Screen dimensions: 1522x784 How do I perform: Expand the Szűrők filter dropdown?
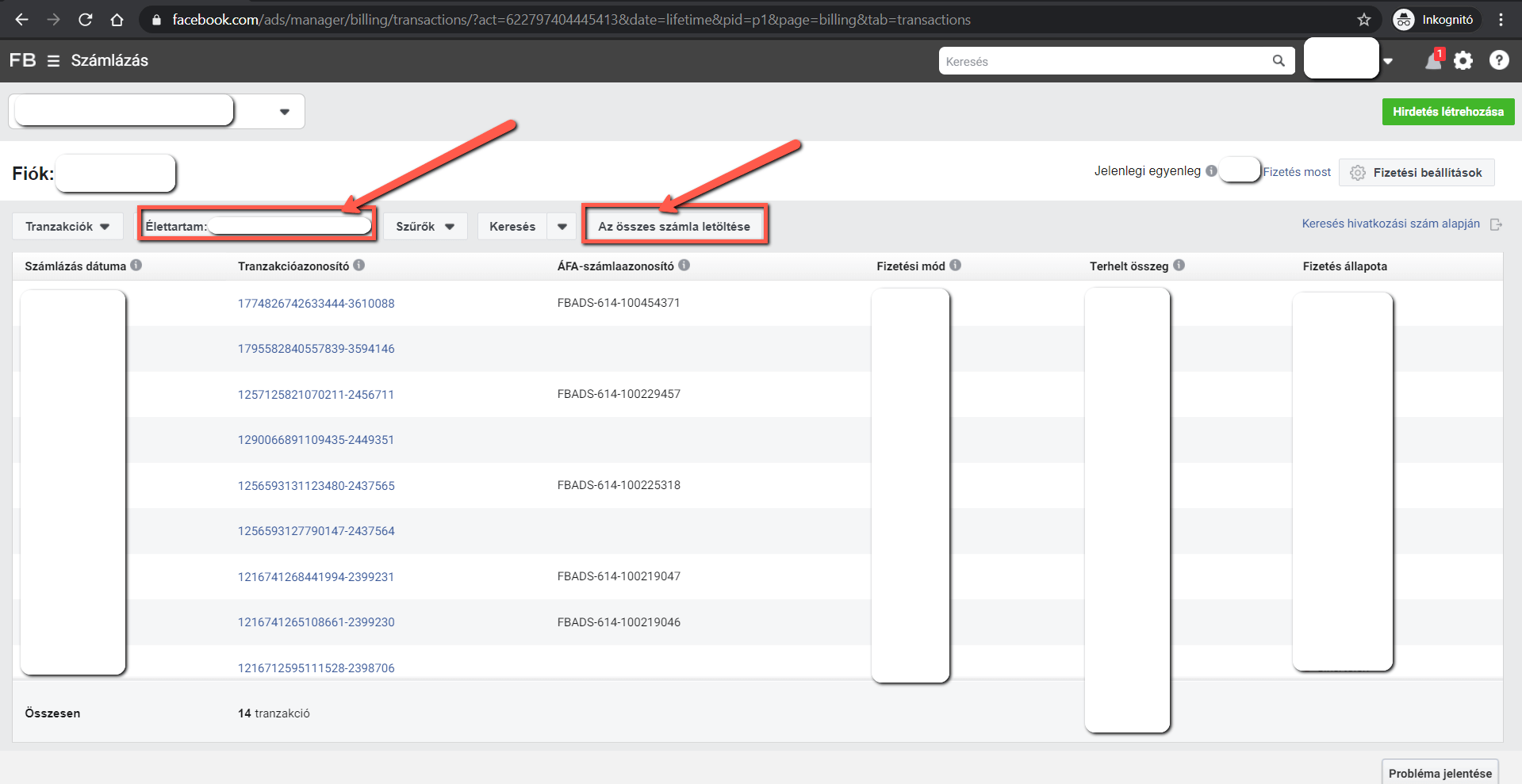point(425,227)
